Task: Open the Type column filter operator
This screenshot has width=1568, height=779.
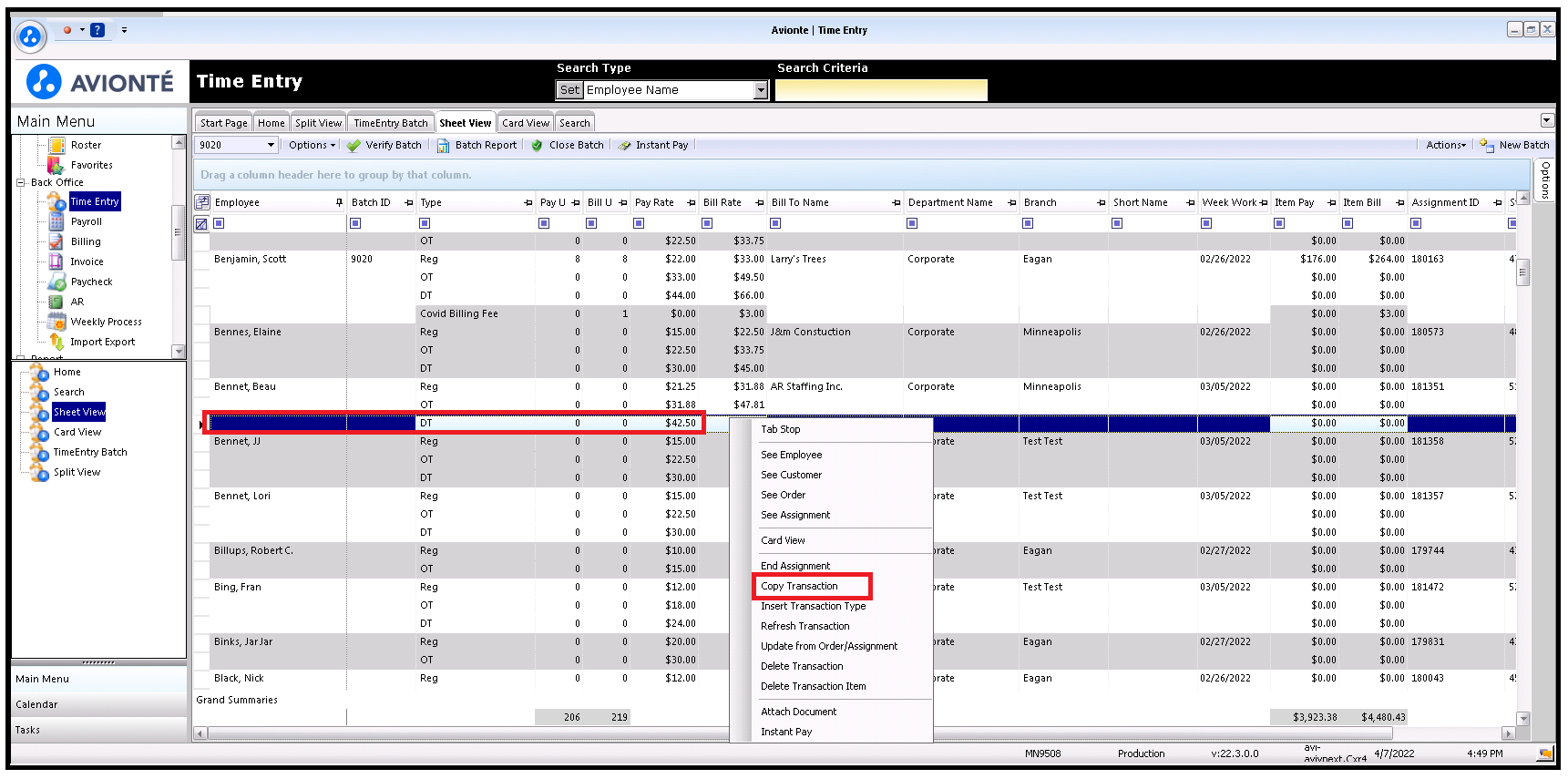Action: [425, 223]
